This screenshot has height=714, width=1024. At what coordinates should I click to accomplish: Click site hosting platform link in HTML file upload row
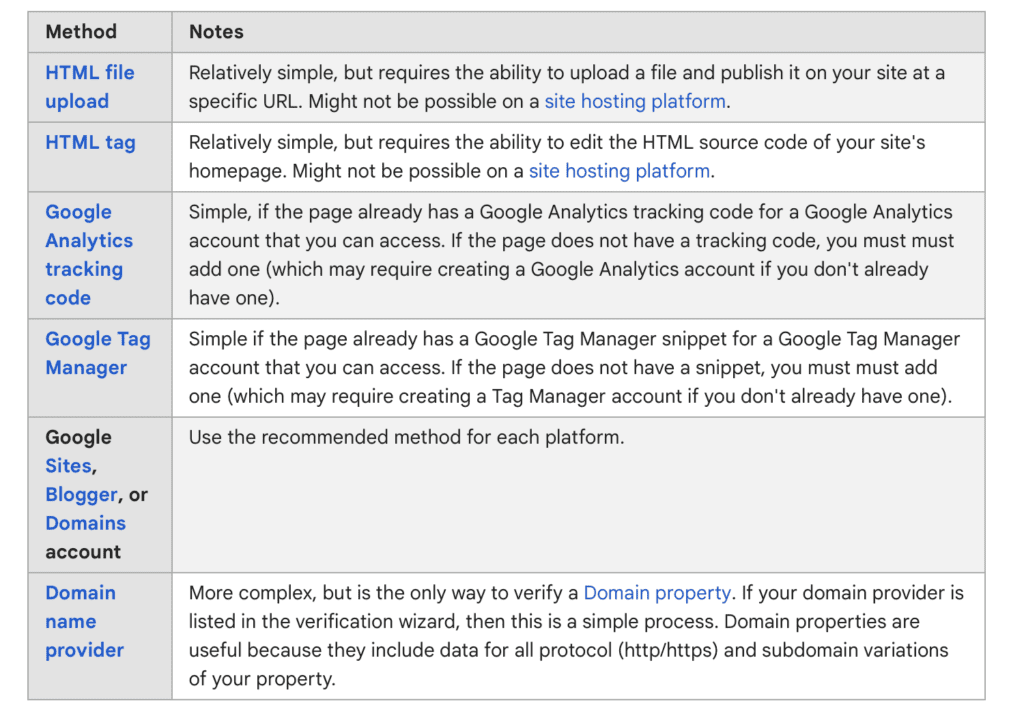(635, 101)
